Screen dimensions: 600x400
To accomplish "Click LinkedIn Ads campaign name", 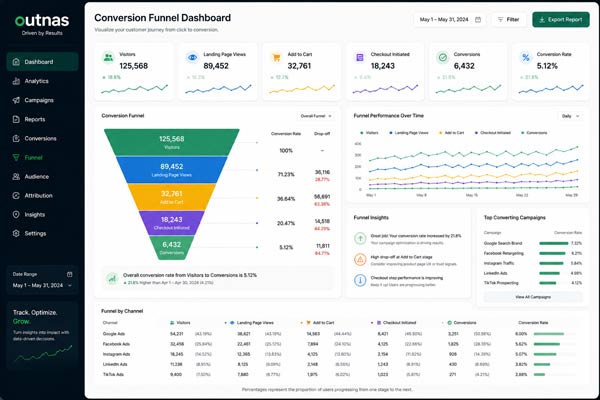I will coord(496,273).
